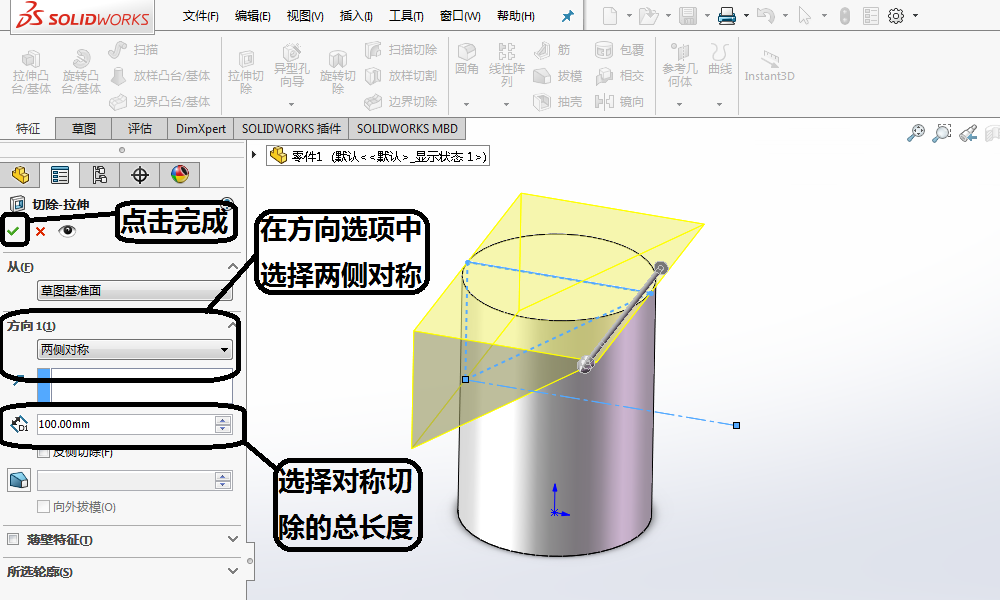Click the Open file icon
The image size is (1000, 600).
click(x=648, y=16)
